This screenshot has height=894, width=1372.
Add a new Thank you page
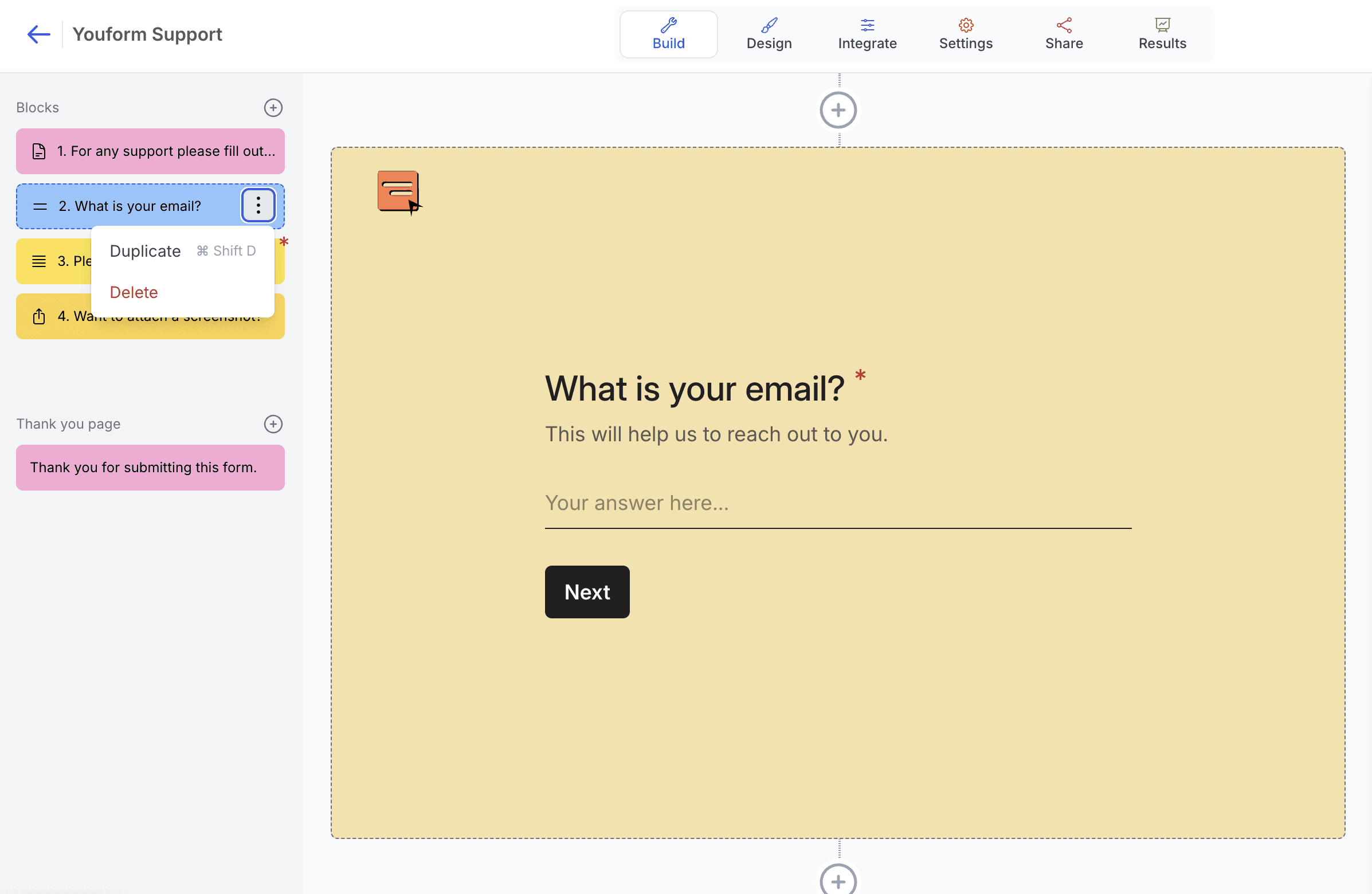tap(273, 424)
